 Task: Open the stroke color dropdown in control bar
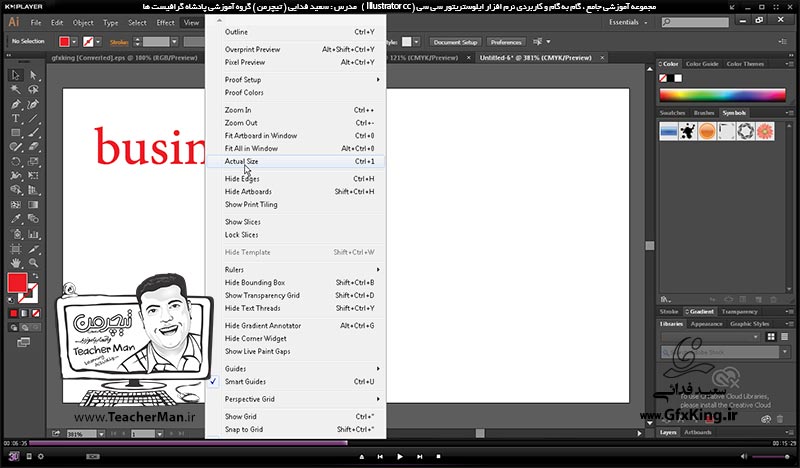point(98,41)
